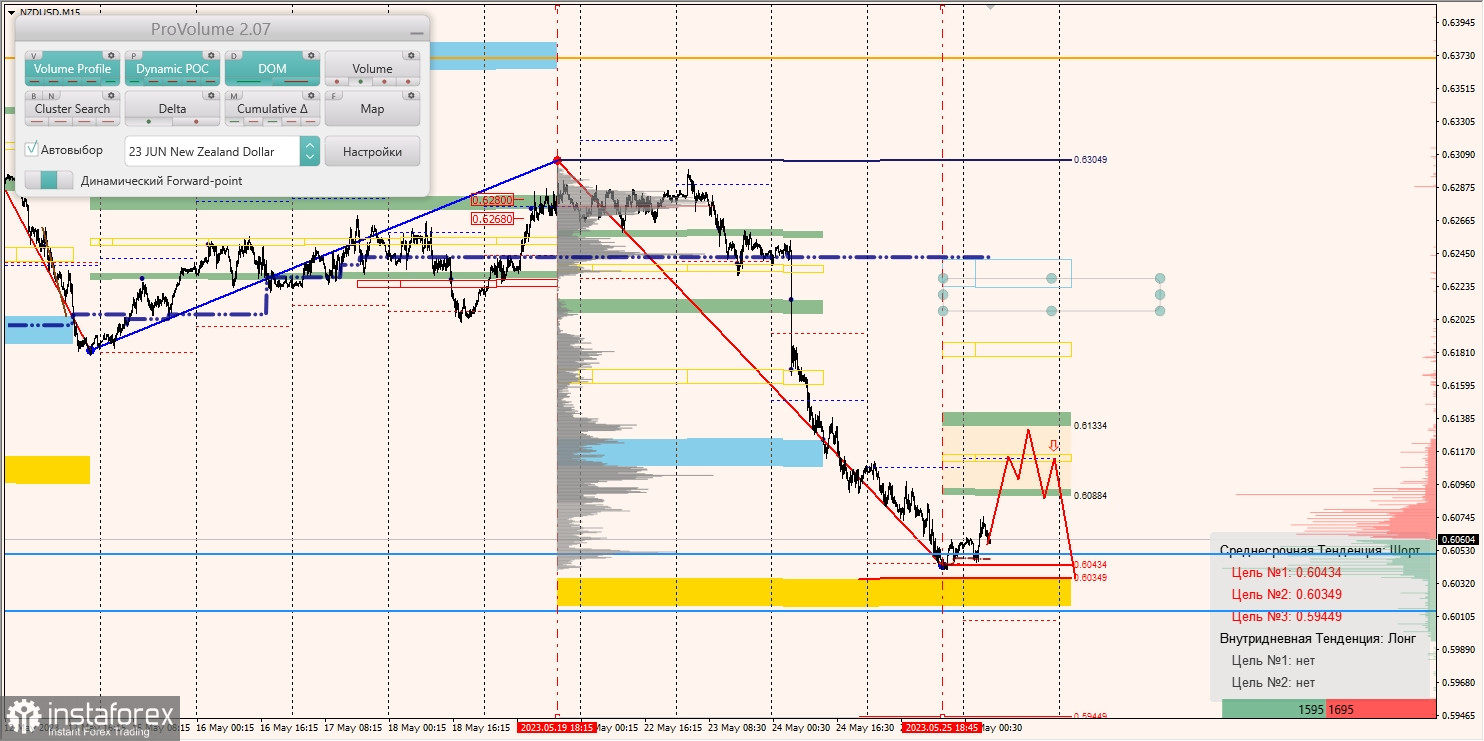Select the red trendline peak point at 0.63049
This screenshot has width=1484, height=741.
[557, 159]
